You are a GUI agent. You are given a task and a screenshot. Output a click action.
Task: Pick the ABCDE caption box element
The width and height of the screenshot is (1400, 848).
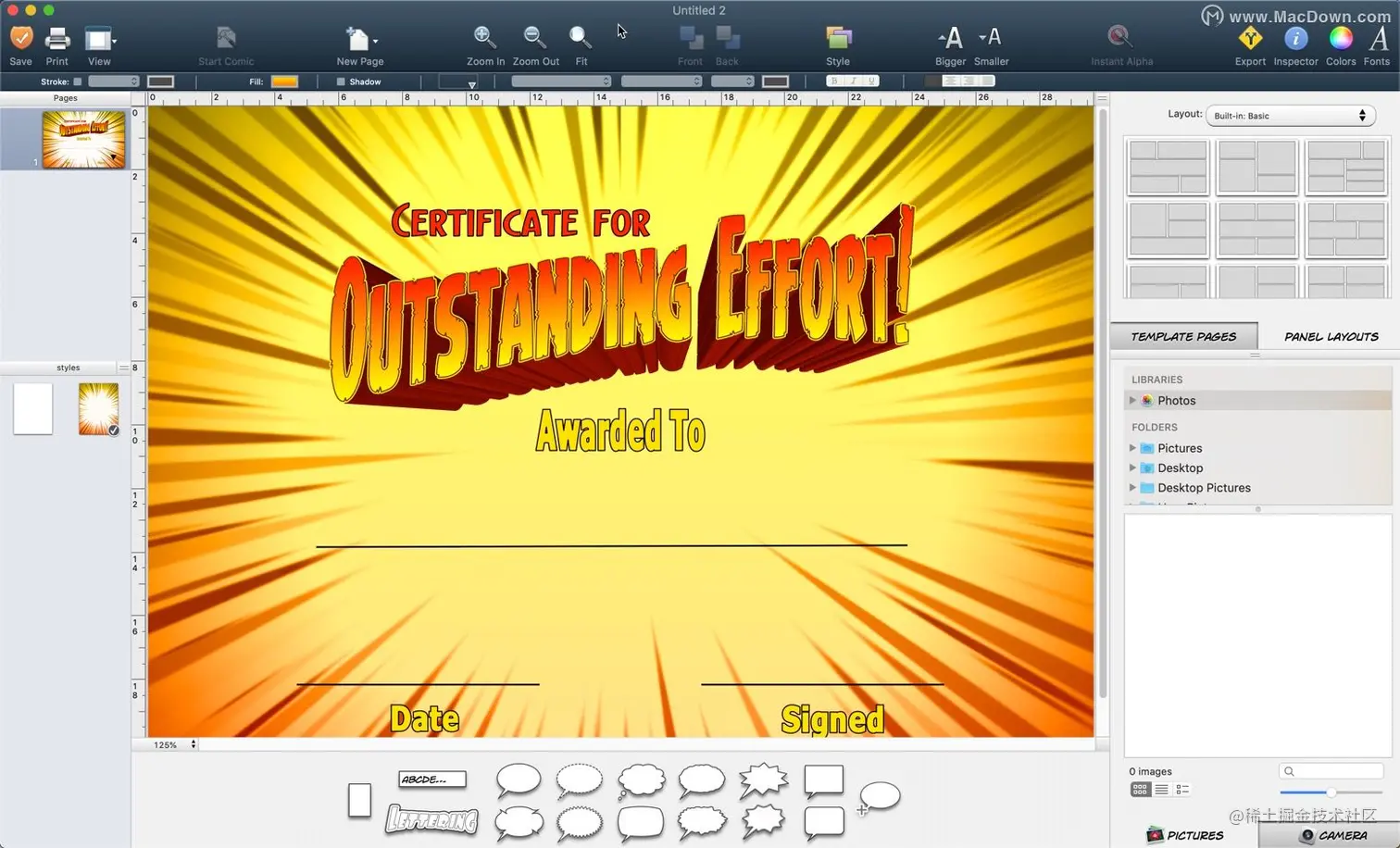[432, 779]
